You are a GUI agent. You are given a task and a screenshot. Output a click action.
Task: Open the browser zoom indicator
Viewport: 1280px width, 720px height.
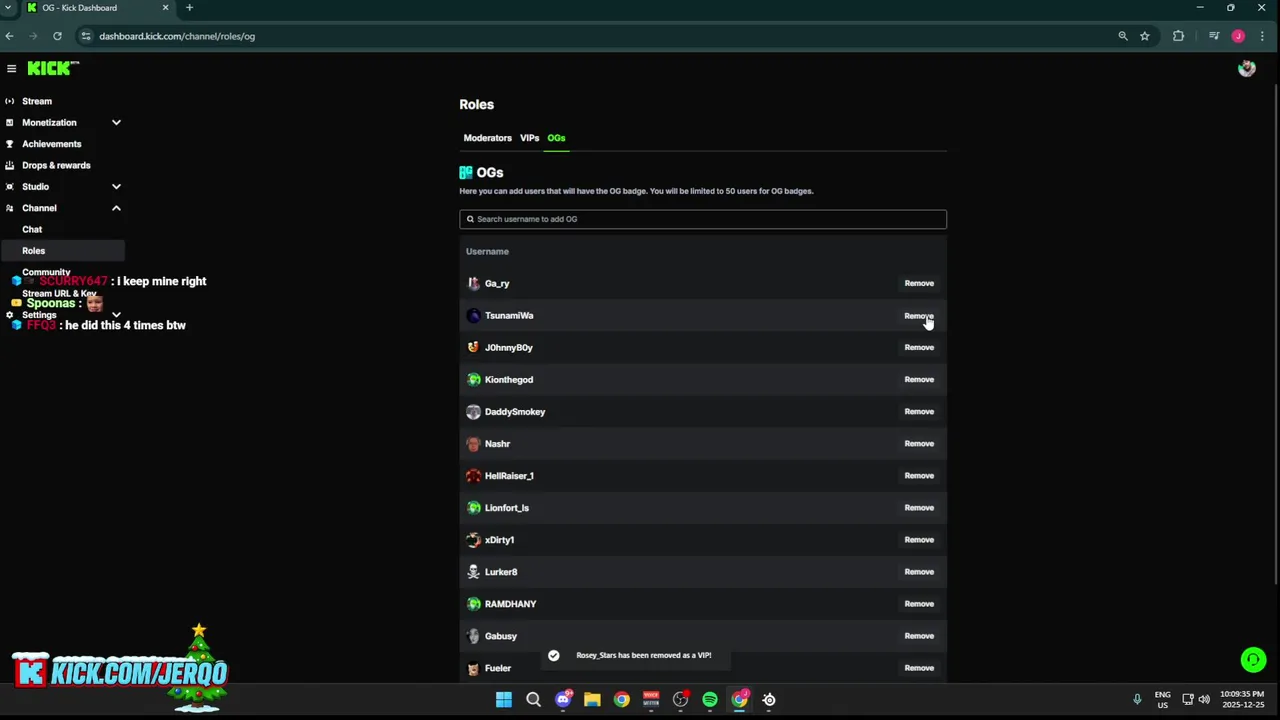point(1123,36)
